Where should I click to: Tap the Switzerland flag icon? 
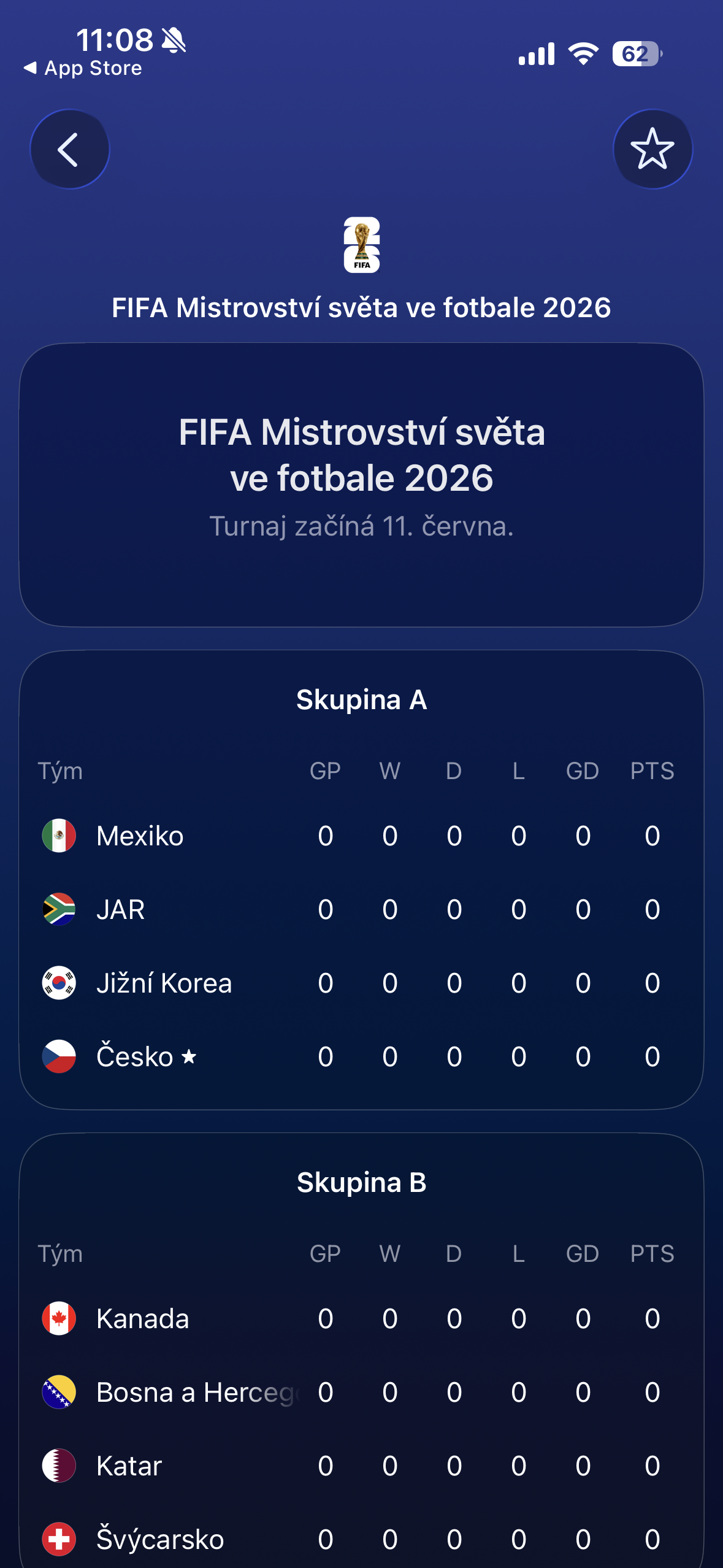coord(59,1539)
